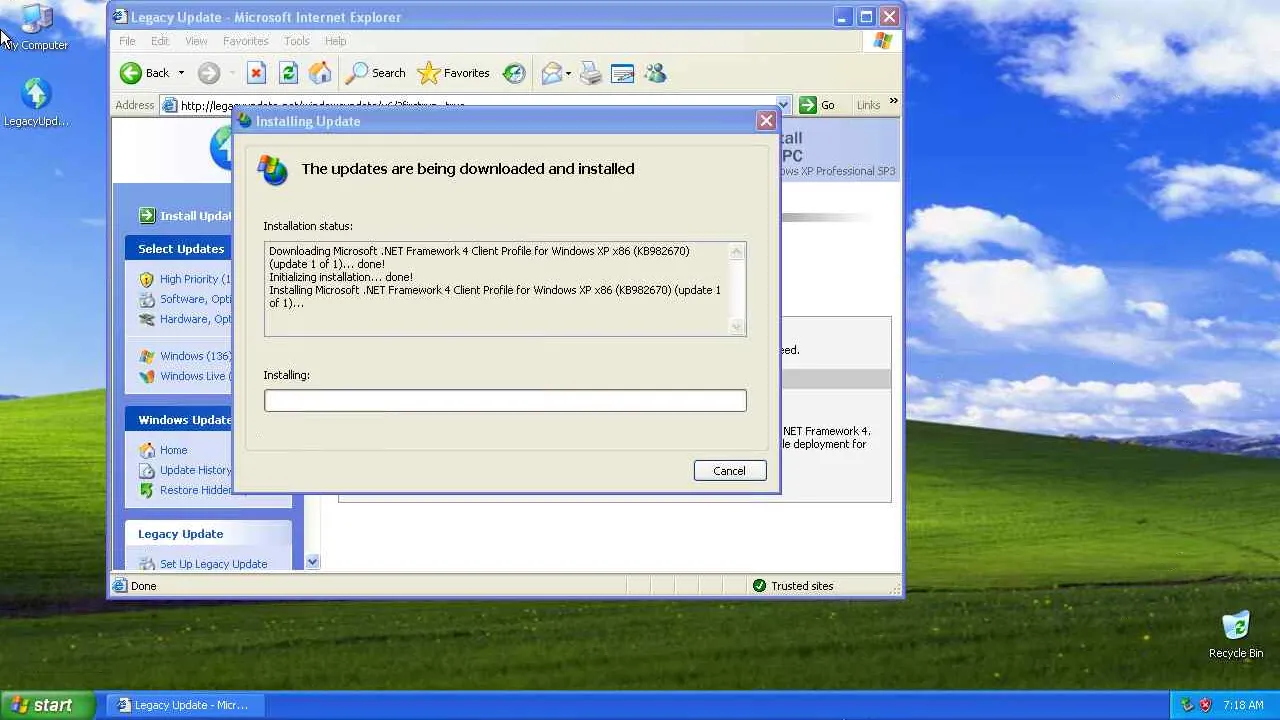Screen dimensions: 1280x720
Task: Click the Windows flag icon beside Windows (136)
Action: pos(147,356)
